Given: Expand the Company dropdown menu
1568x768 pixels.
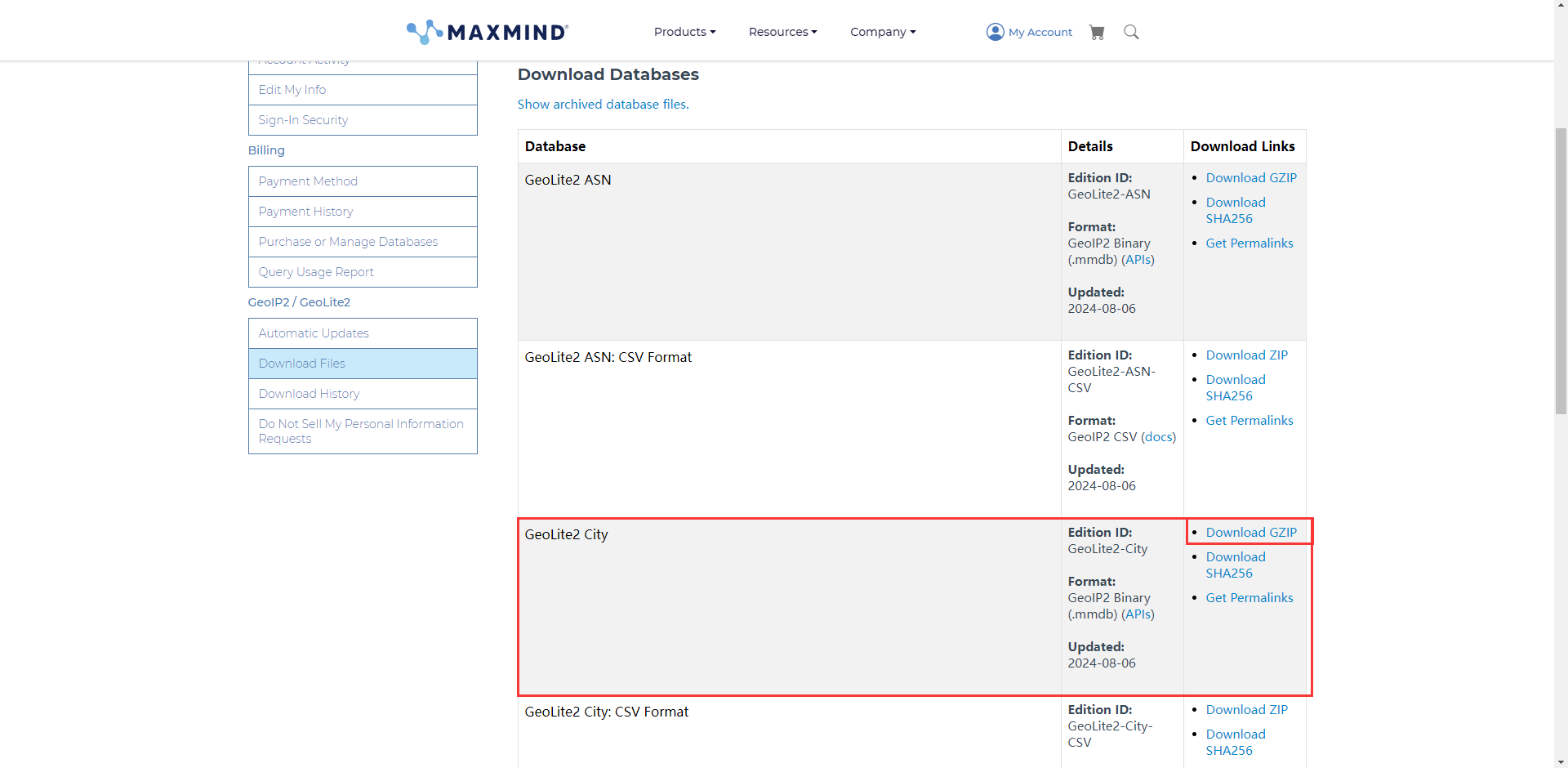Looking at the screenshot, I should (883, 32).
